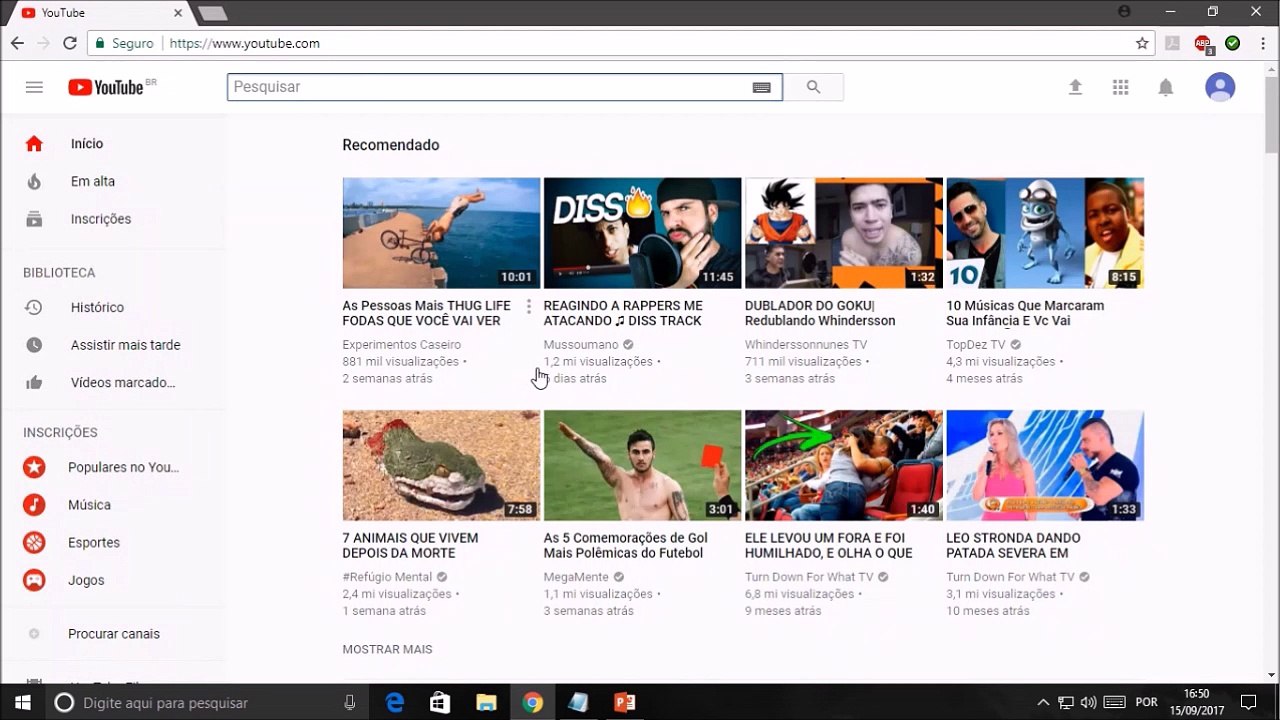Open the notifications bell
1280x720 pixels.
(x=1165, y=87)
